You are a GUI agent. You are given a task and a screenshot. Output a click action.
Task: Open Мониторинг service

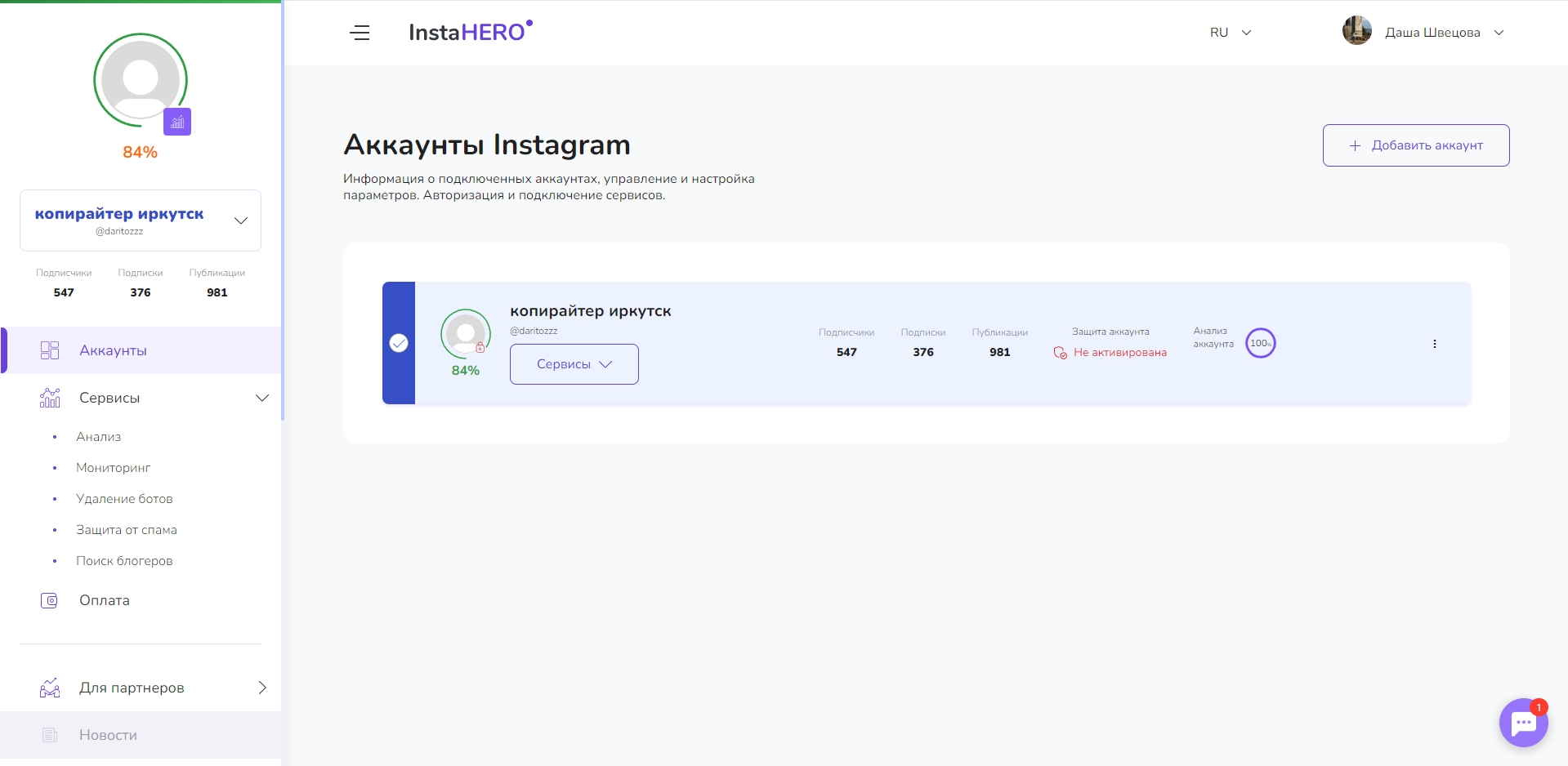point(113,468)
